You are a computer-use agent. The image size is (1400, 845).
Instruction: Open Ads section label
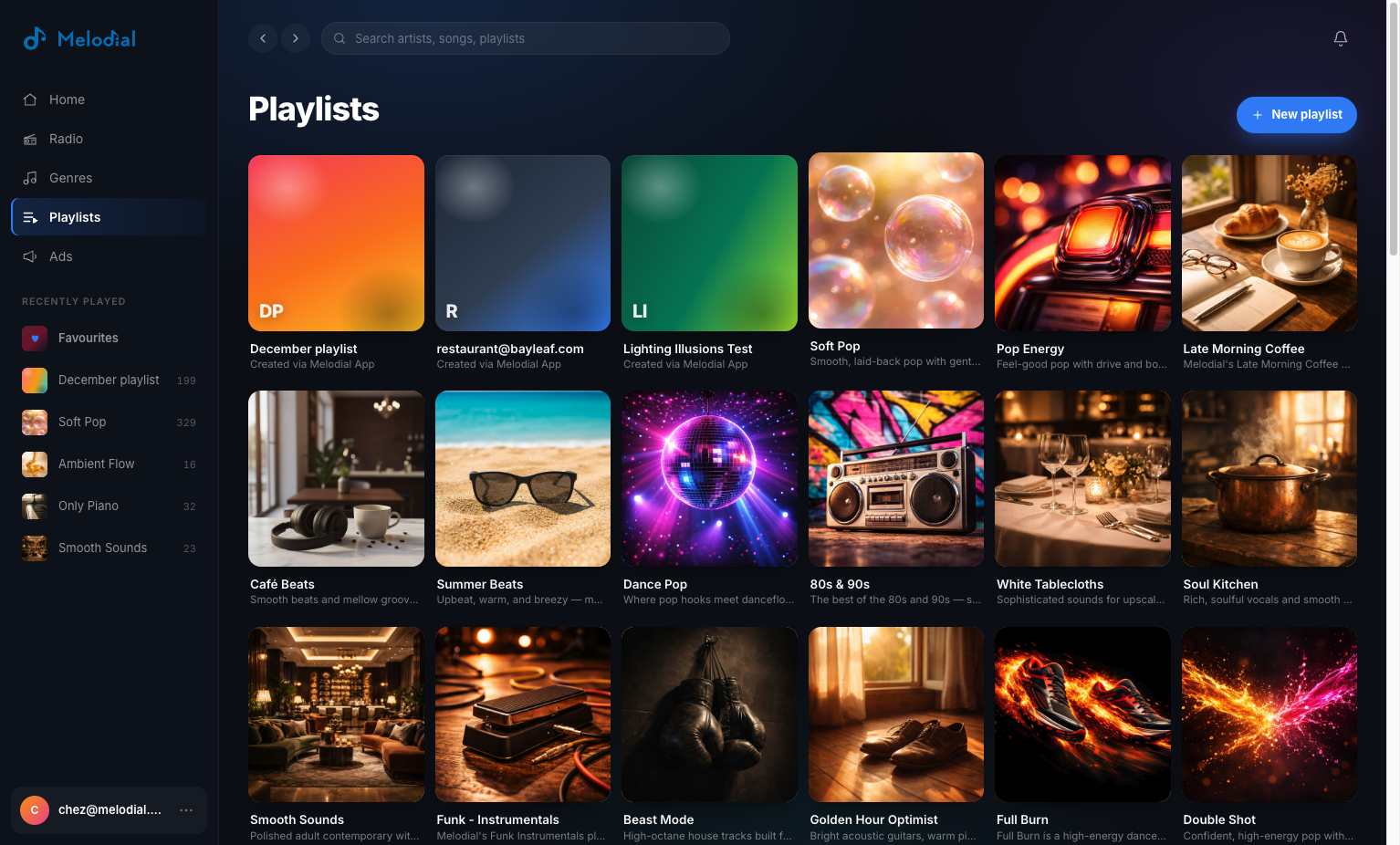(60, 256)
